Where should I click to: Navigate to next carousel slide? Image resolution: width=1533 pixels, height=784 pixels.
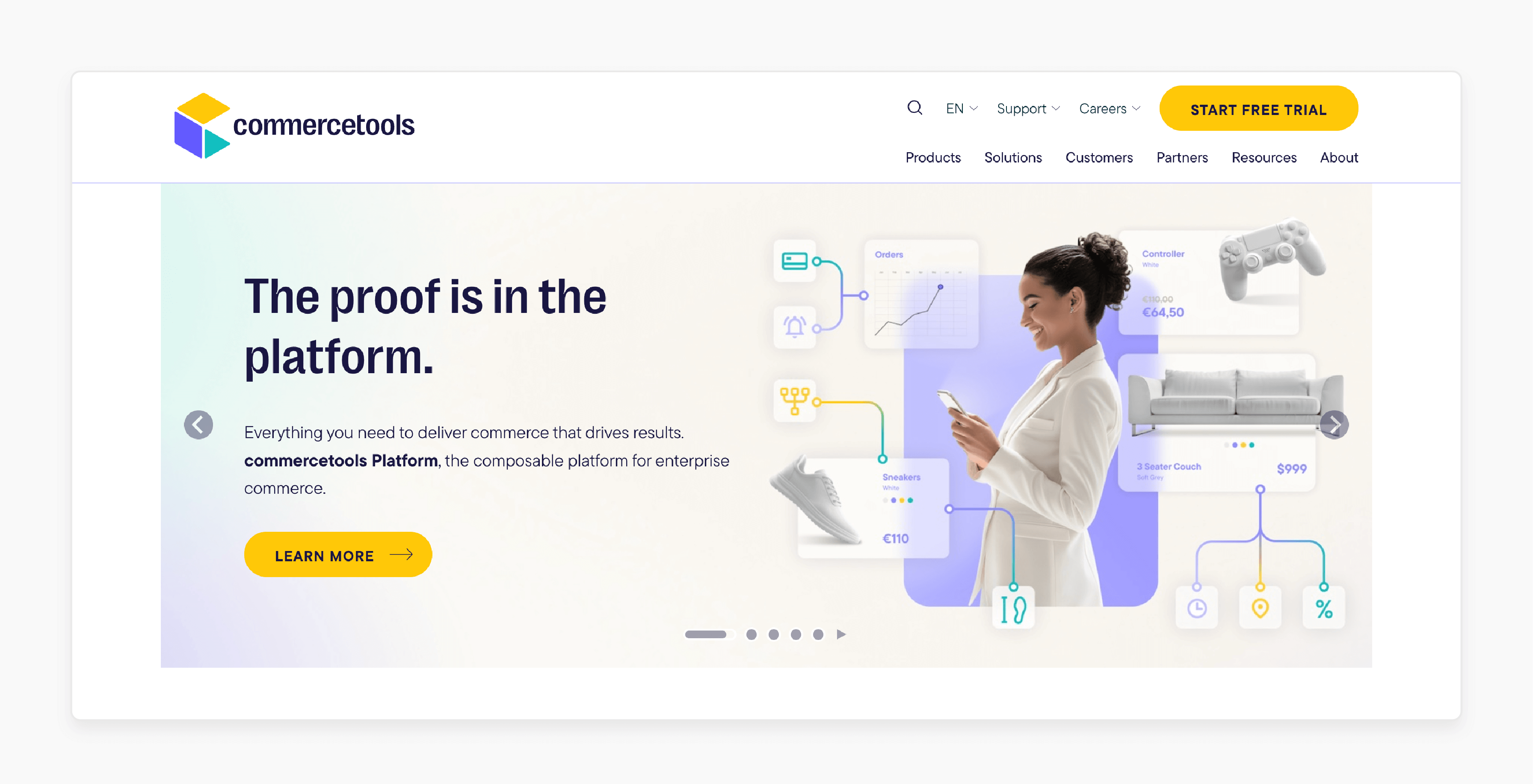coord(1336,425)
